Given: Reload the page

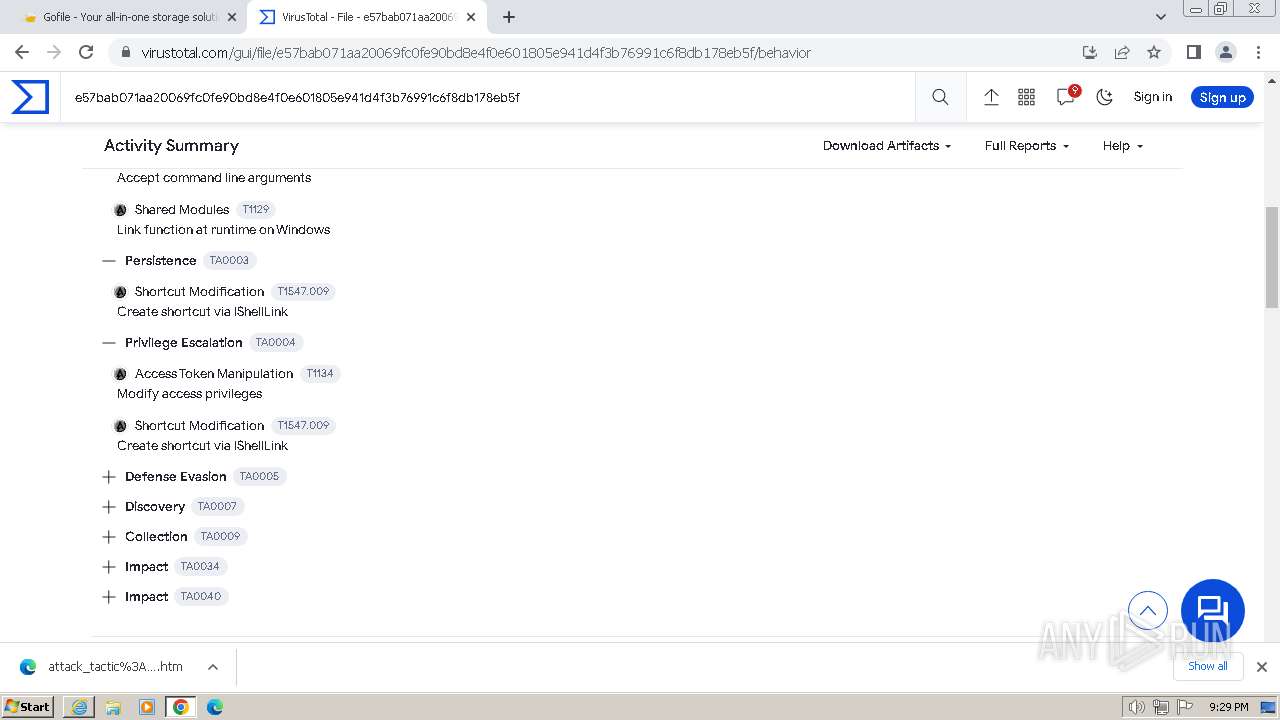Looking at the screenshot, I should tap(86, 52).
